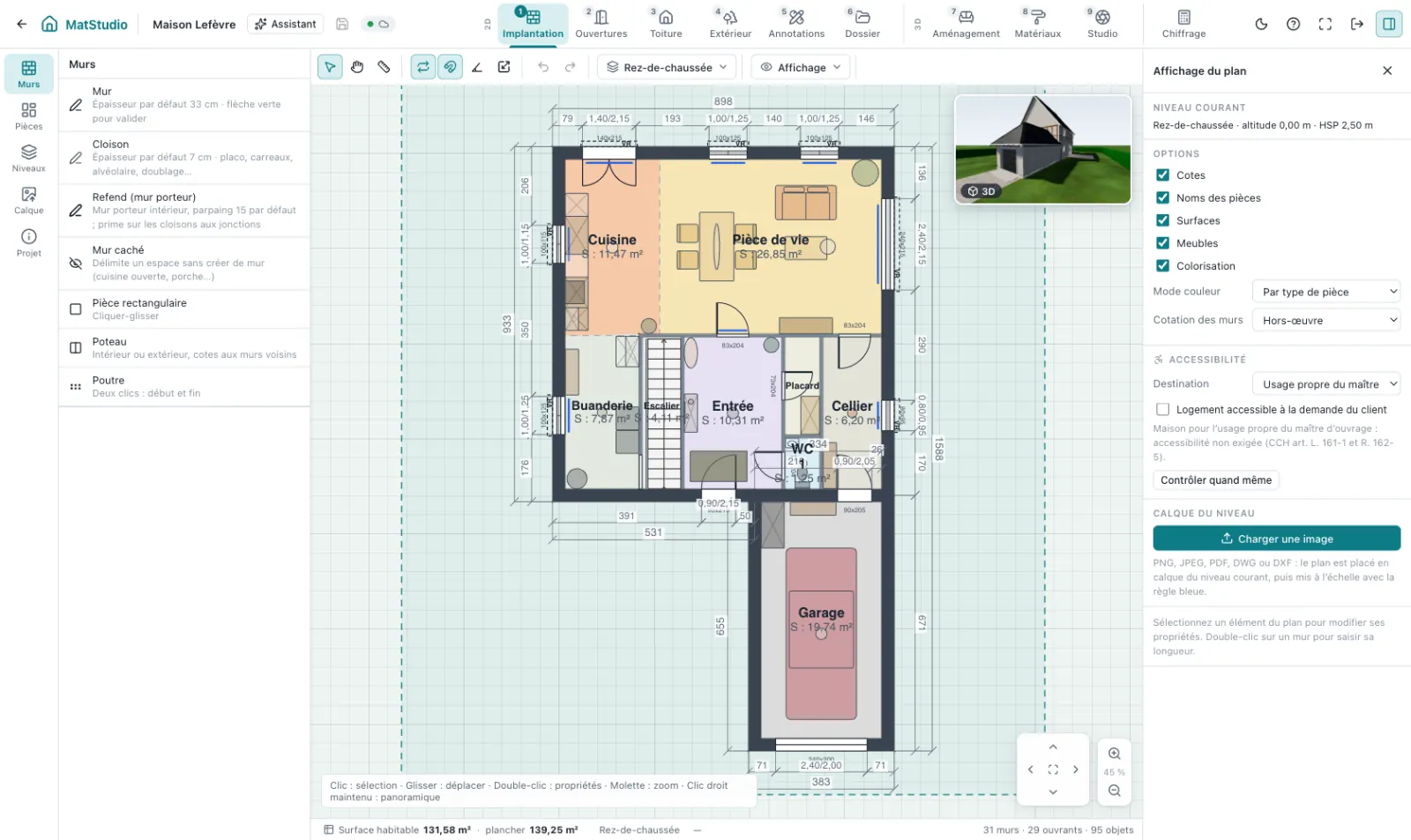Viewport: 1411px width, 840px height.
Task: Toggle the right side panel icon
Action: (1389, 24)
